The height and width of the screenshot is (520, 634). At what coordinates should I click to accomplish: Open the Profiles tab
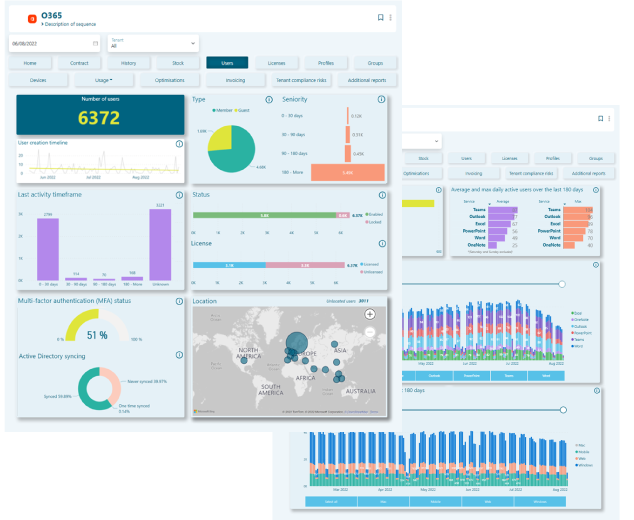pyautogui.click(x=326, y=63)
